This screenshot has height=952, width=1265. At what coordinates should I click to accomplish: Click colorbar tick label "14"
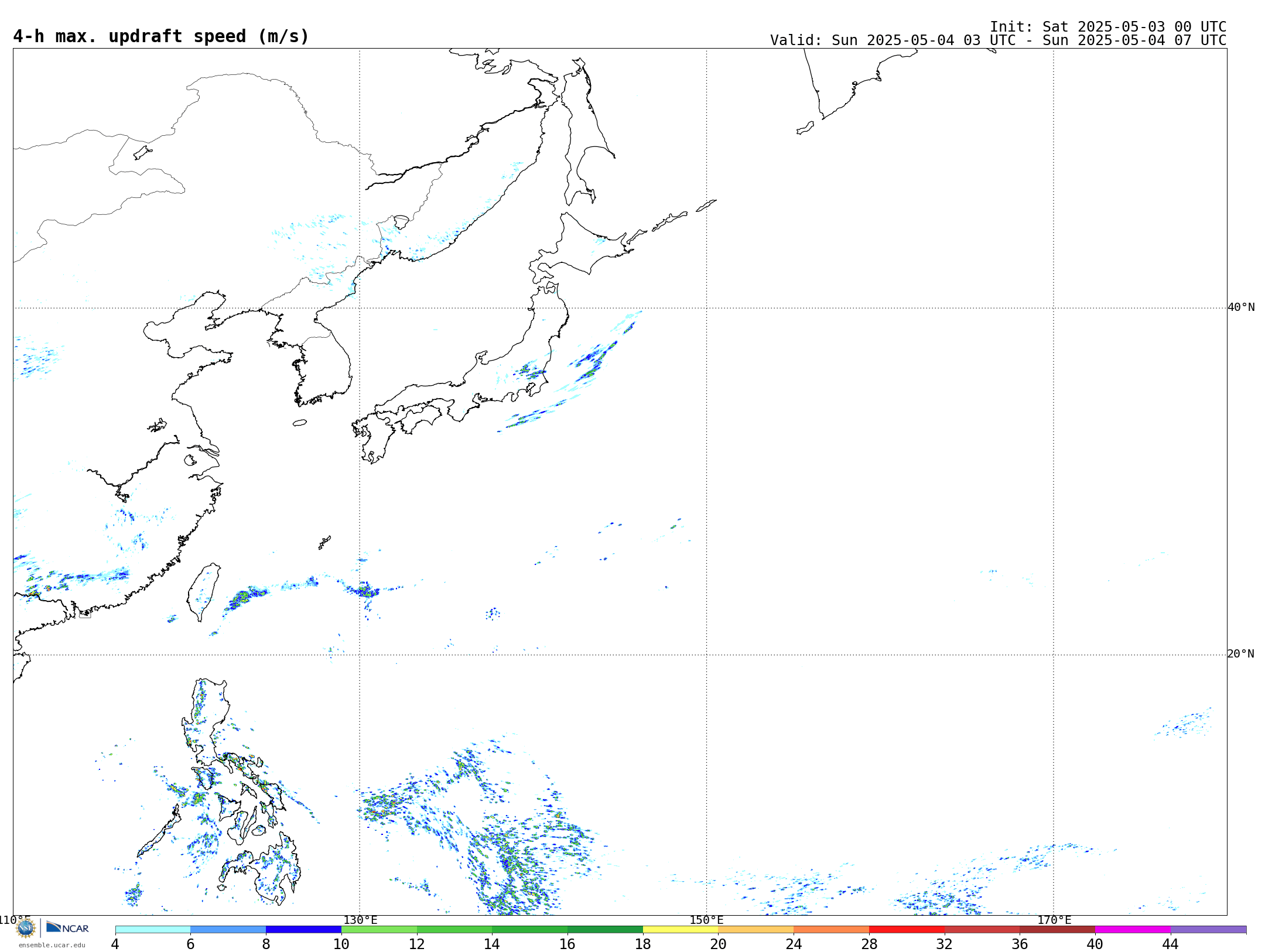pyautogui.click(x=492, y=944)
